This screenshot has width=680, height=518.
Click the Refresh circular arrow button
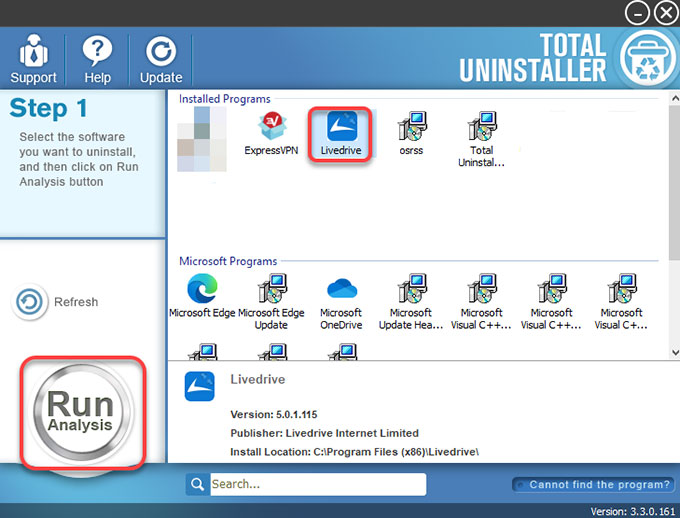pyautogui.click(x=29, y=302)
